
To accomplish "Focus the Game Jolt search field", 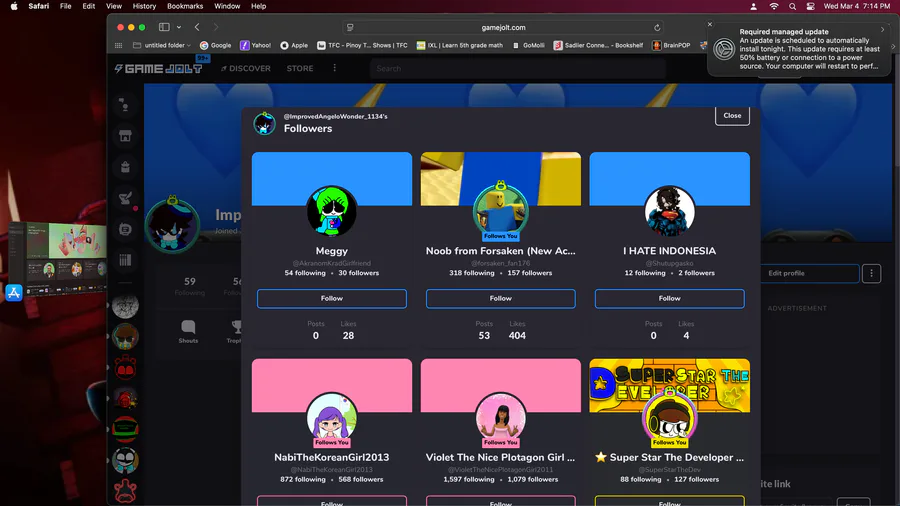I will [x=518, y=68].
